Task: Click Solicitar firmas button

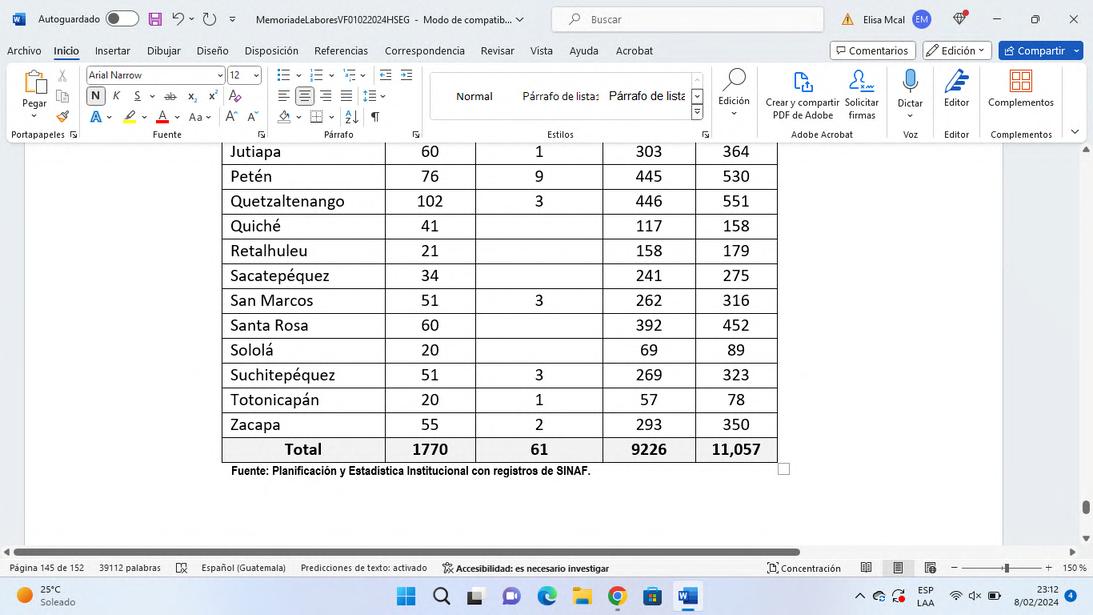Action: click(x=862, y=96)
